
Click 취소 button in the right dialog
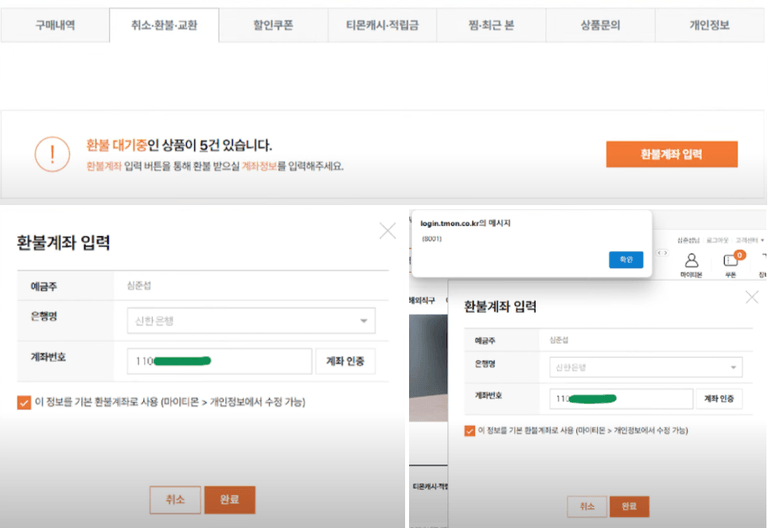585,506
